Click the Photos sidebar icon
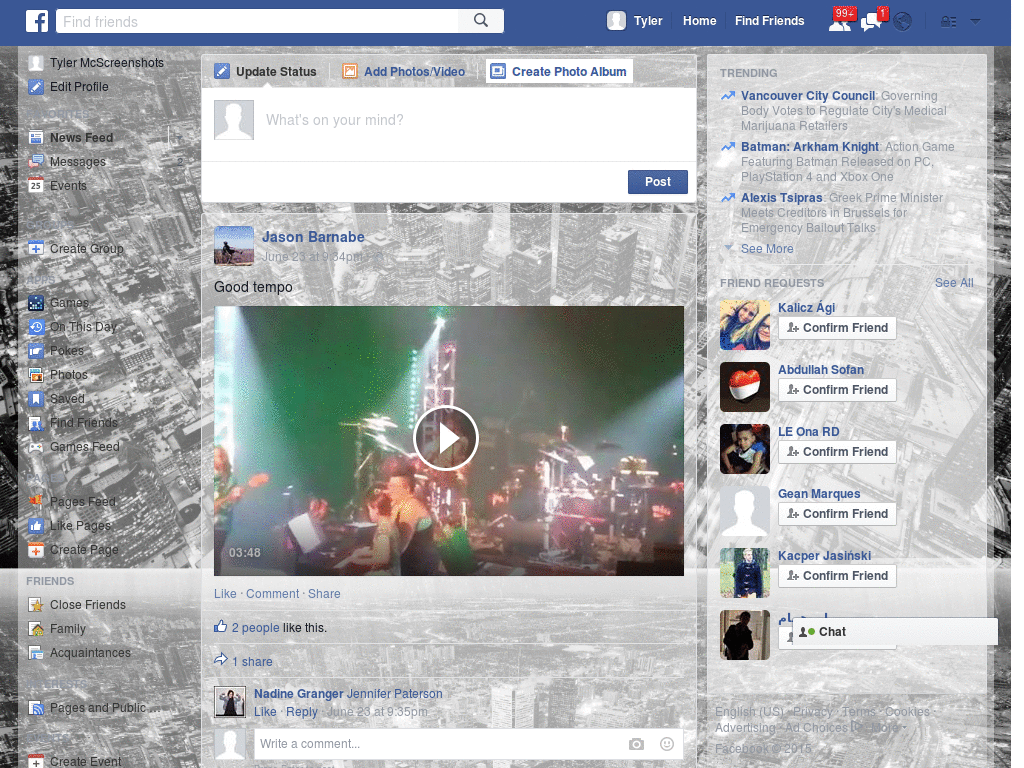This screenshot has height=768, width=1024. [36, 375]
